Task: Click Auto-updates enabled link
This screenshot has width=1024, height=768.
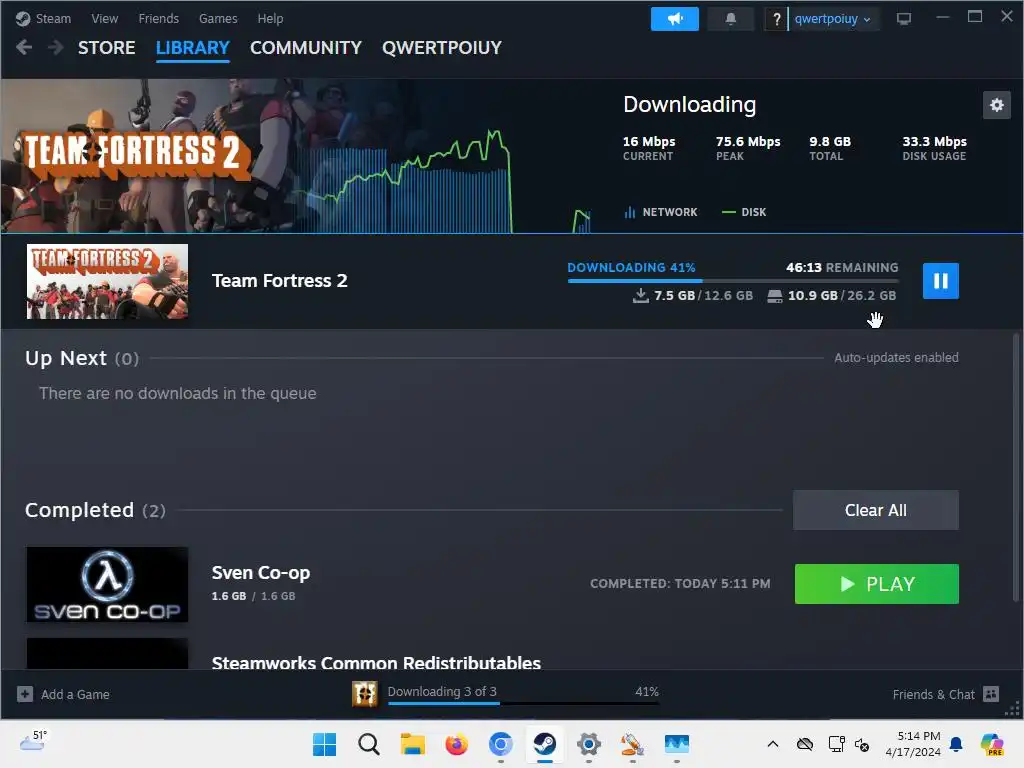Action: pos(896,358)
